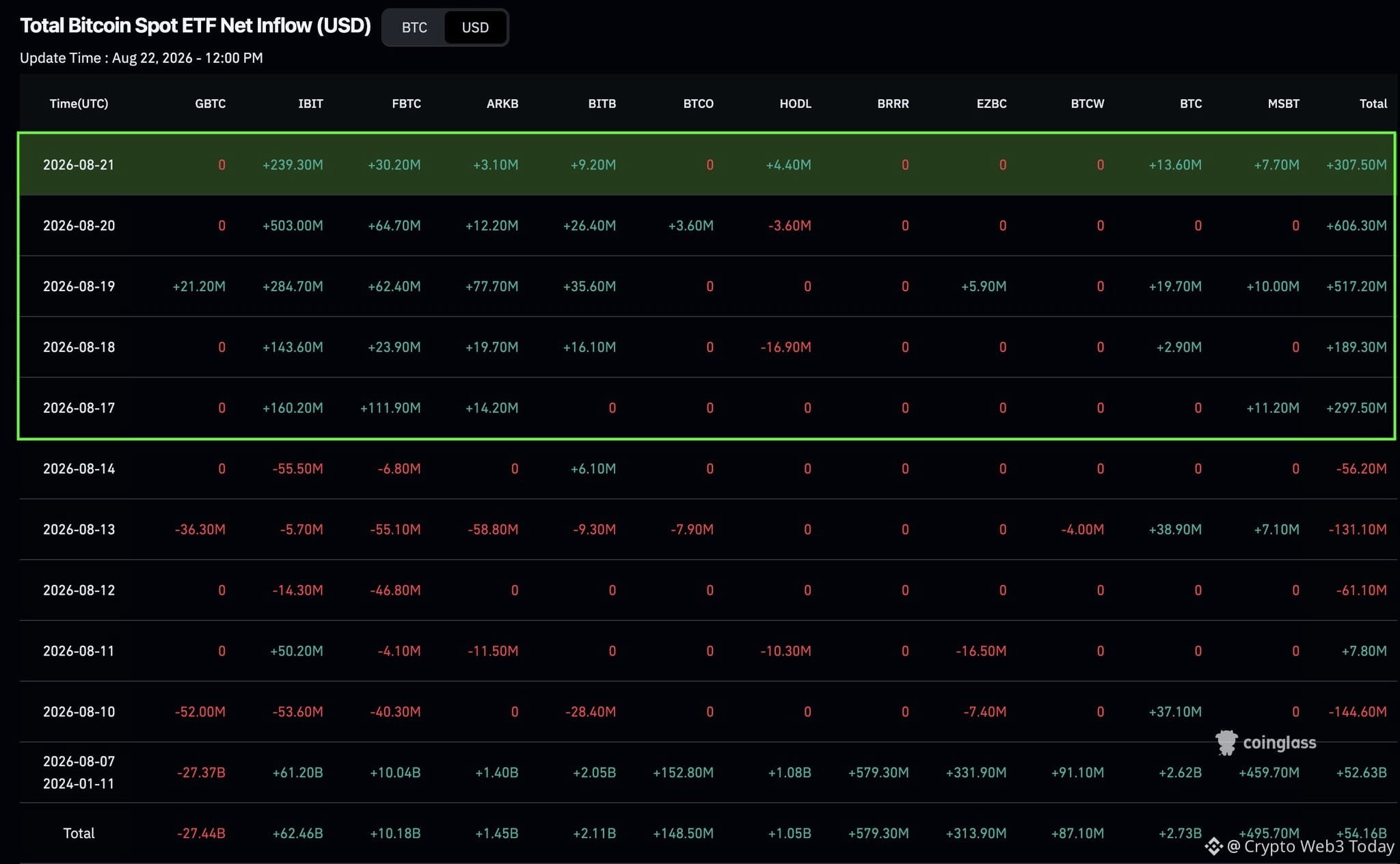Click the coinglass logo watermark

(1266, 742)
